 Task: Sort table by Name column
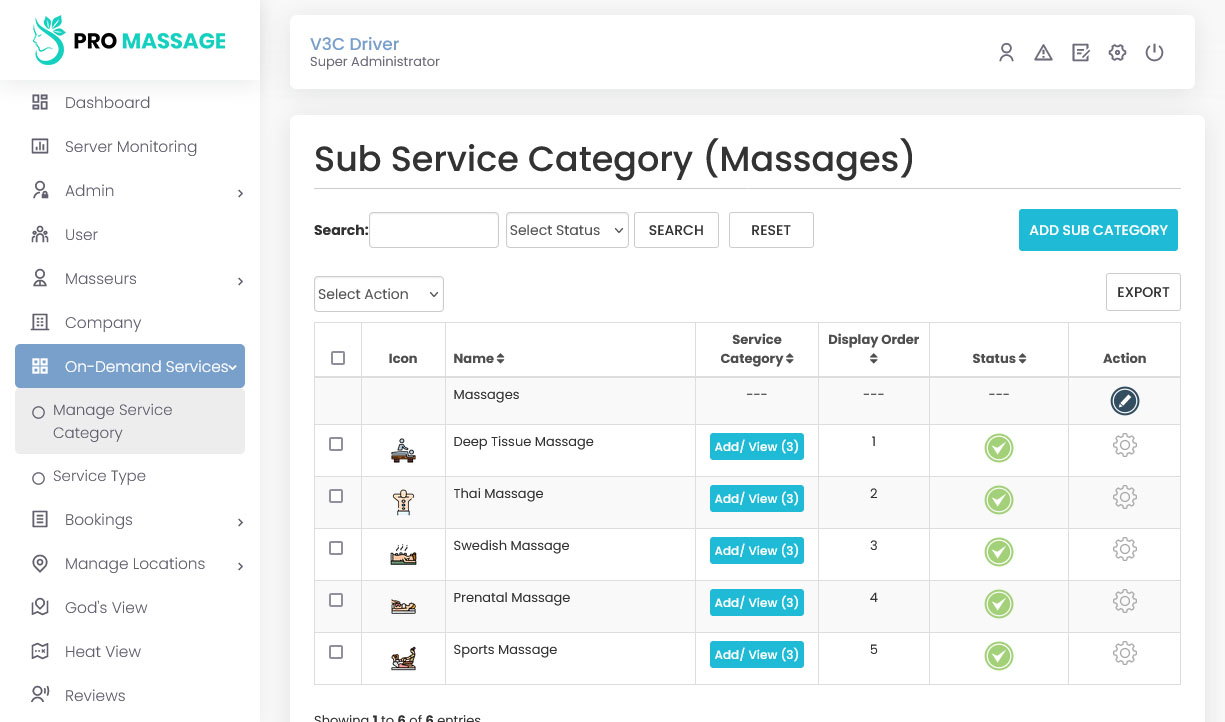[479, 358]
